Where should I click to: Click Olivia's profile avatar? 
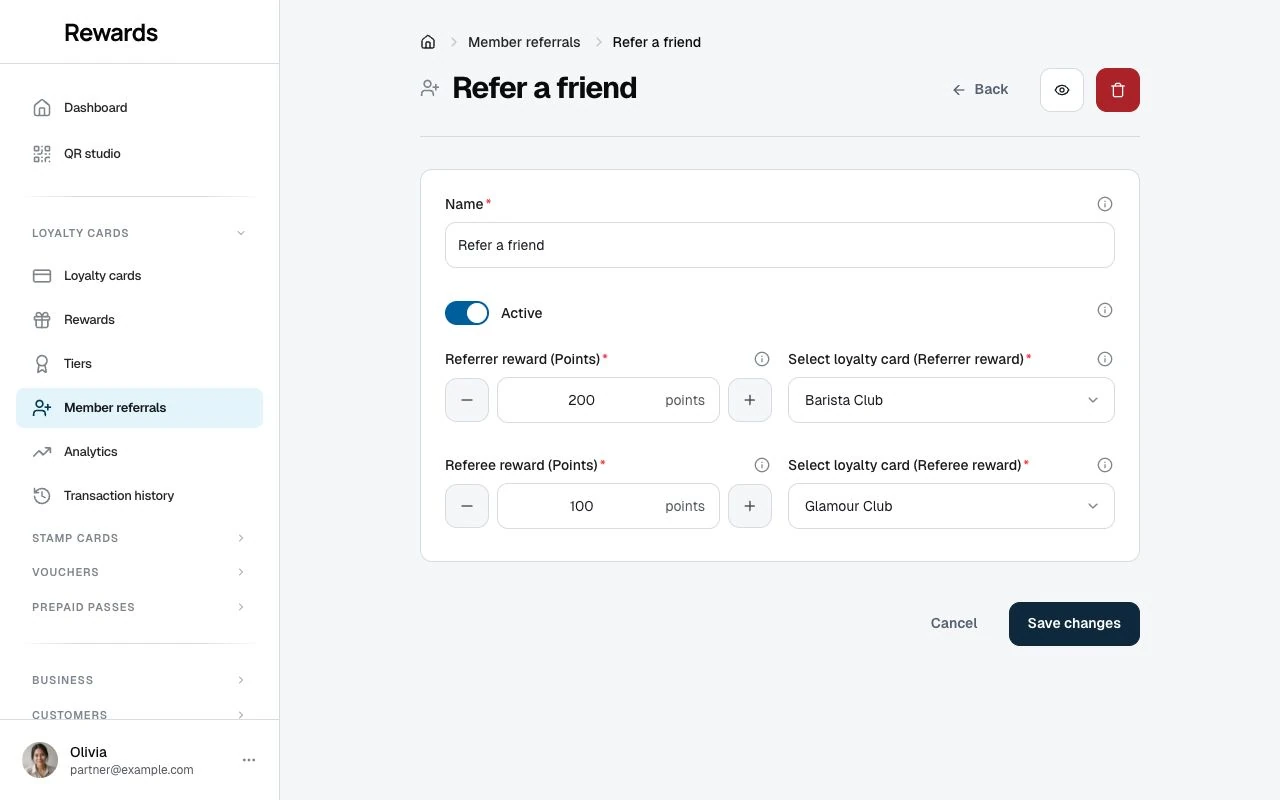(x=40, y=760)
